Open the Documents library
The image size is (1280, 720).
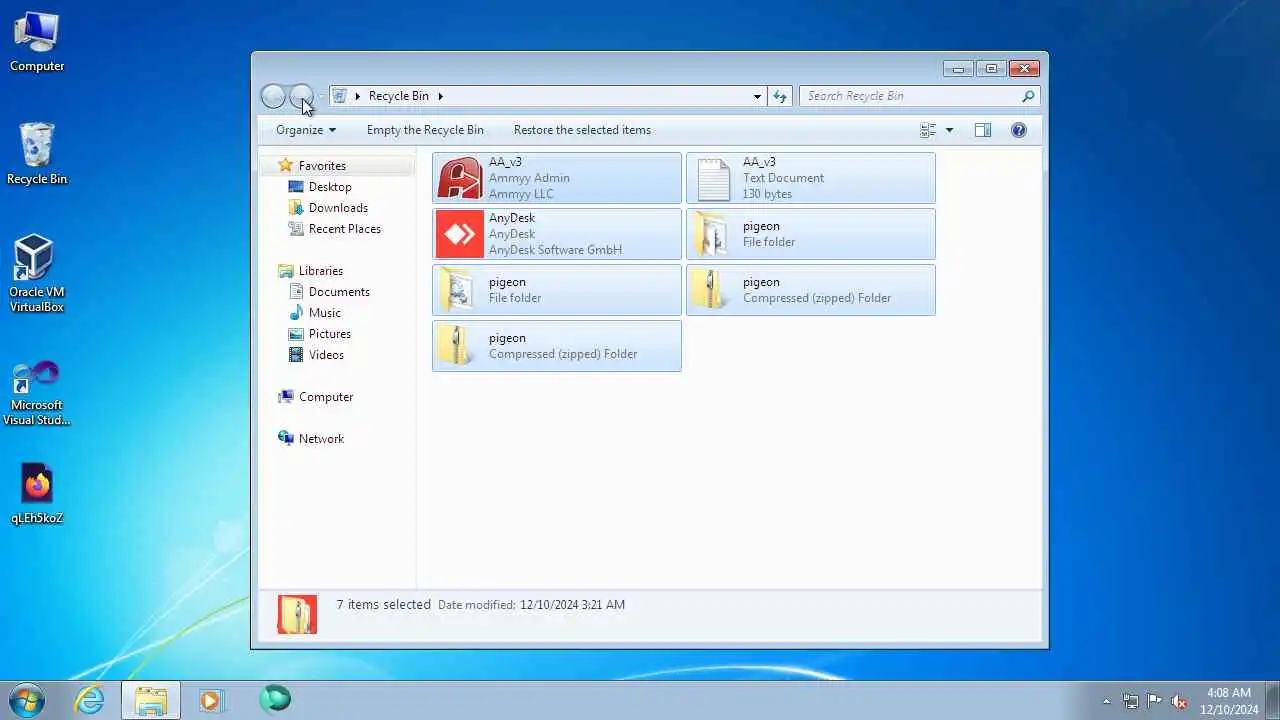click(x=339, y=292)
